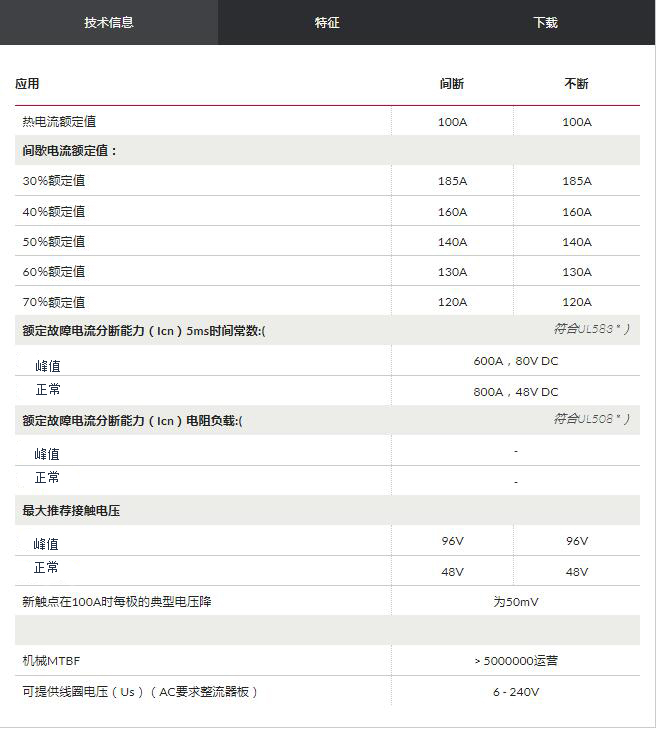Select the 机械MTBF row label
Image resolution: width=657 pixels, height=729 pixels.
coord(51,661)
